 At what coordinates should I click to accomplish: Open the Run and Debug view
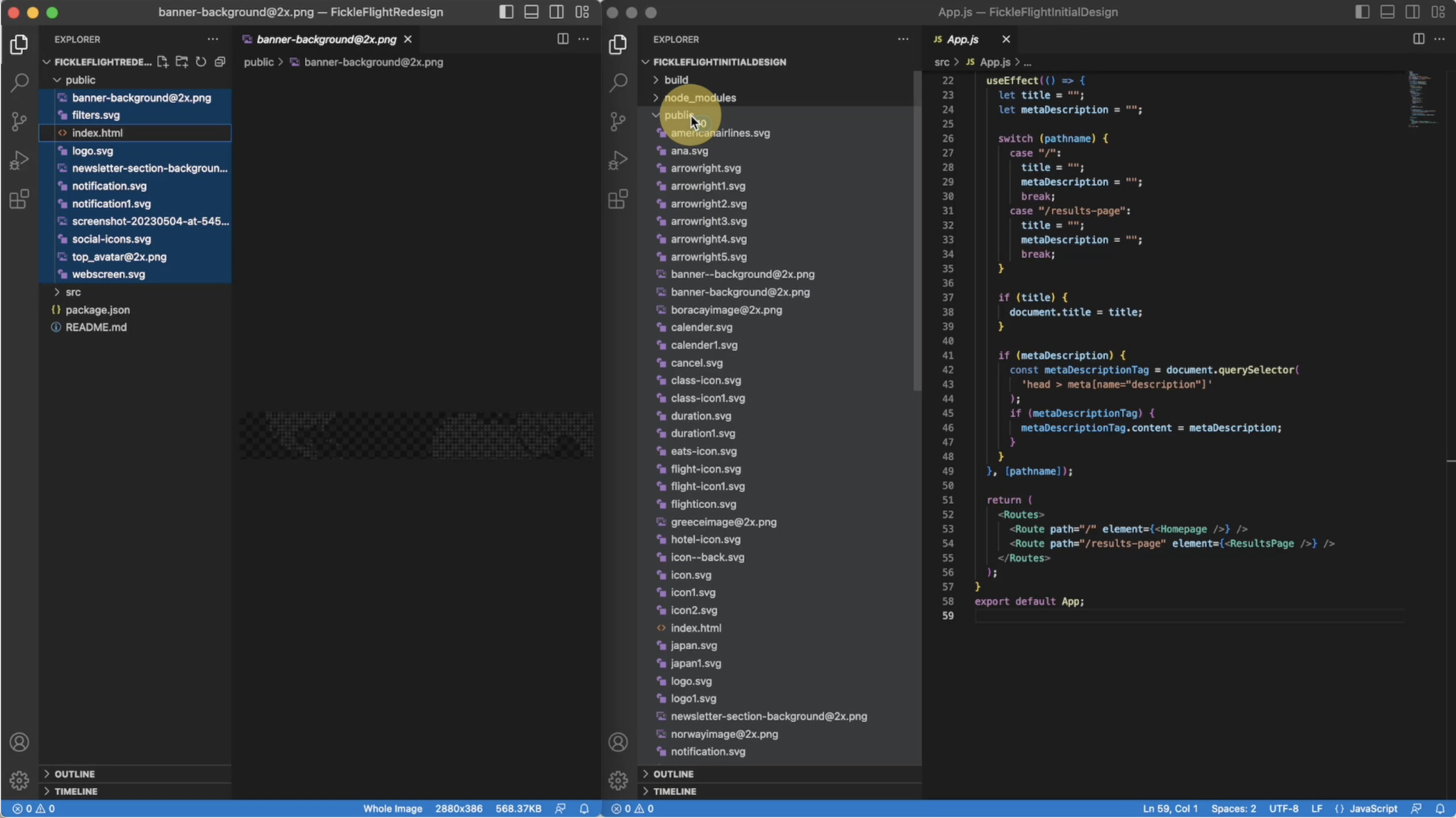point(20,161)
